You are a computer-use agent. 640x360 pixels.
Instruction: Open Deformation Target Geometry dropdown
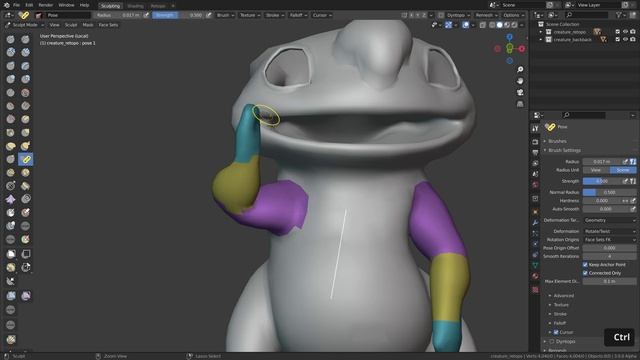609,220
